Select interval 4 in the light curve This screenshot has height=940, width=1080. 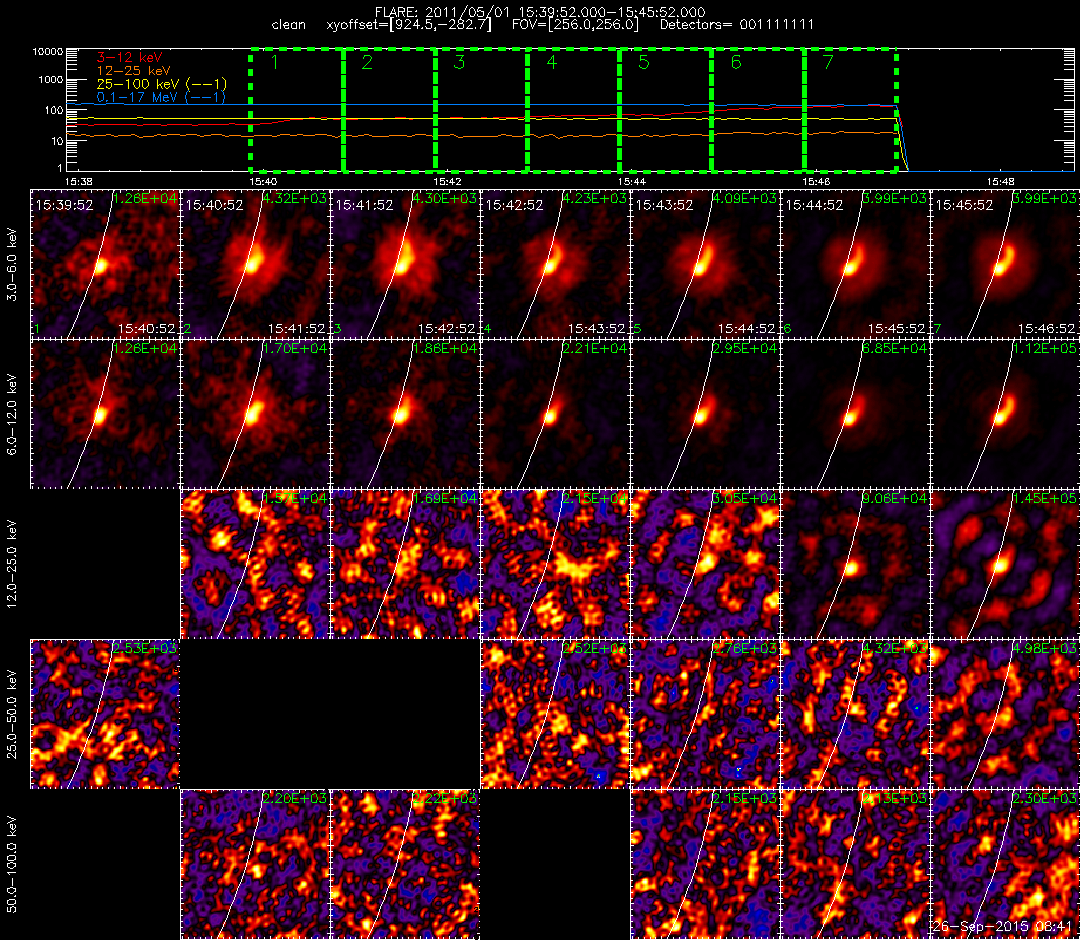click(574, 110)
